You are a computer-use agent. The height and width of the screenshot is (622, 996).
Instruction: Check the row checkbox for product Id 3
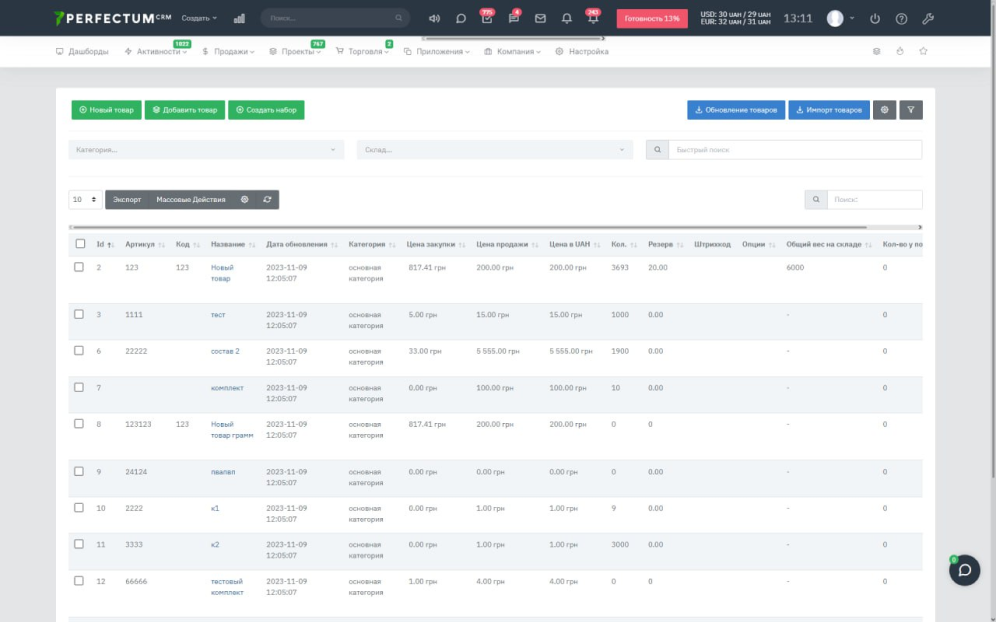pos(80,315)
